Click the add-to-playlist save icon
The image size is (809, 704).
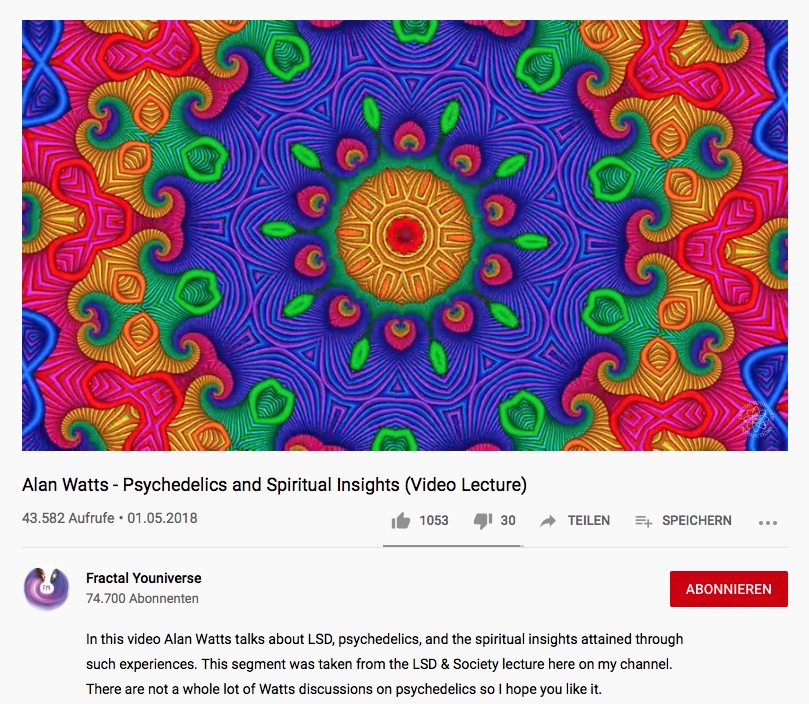click(x=643, y=521)
